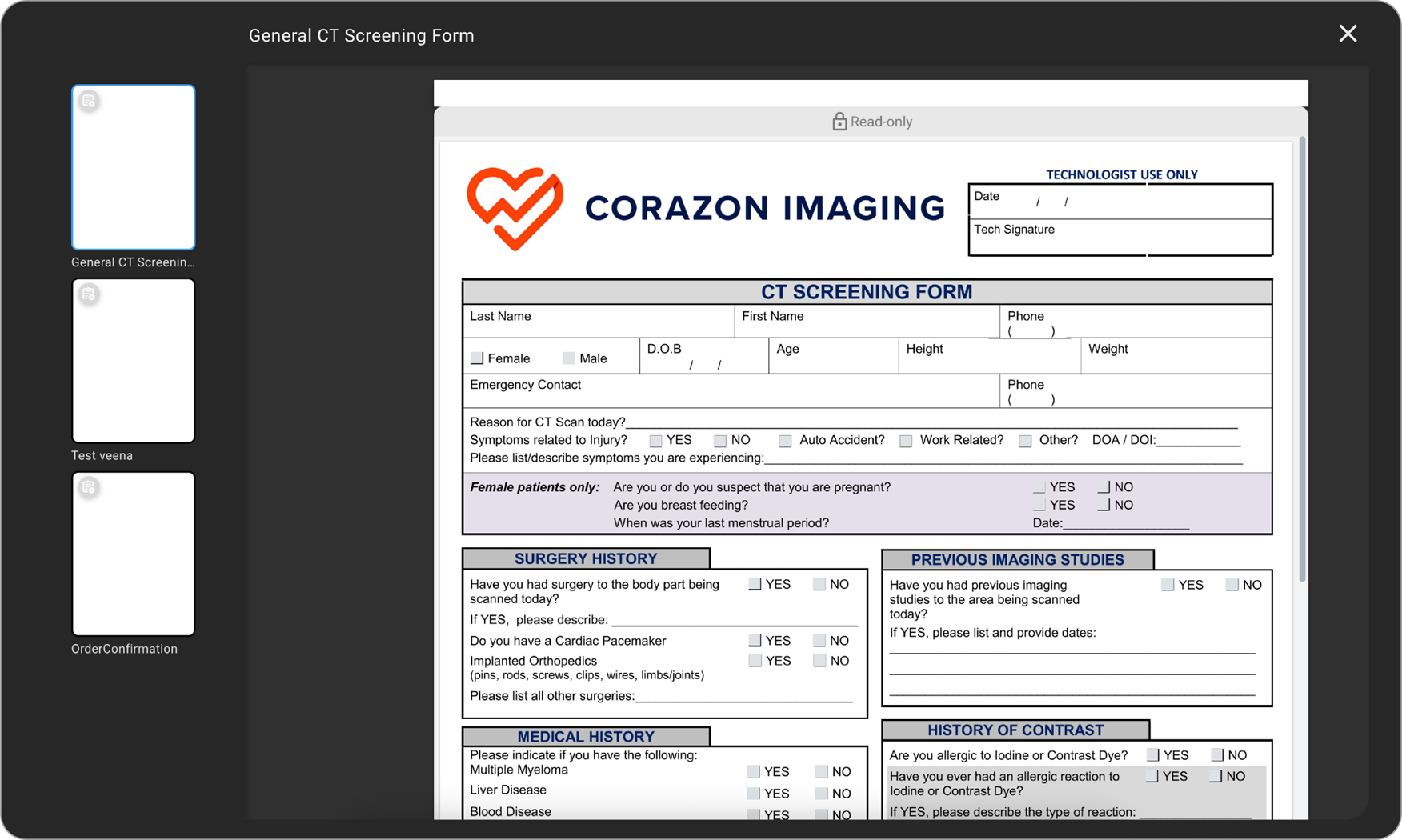Click the form icon on OrderConfirmation thumbnail
Image resolution: width=1402 pixels, height=840 pixels.
tap(89, 488)
